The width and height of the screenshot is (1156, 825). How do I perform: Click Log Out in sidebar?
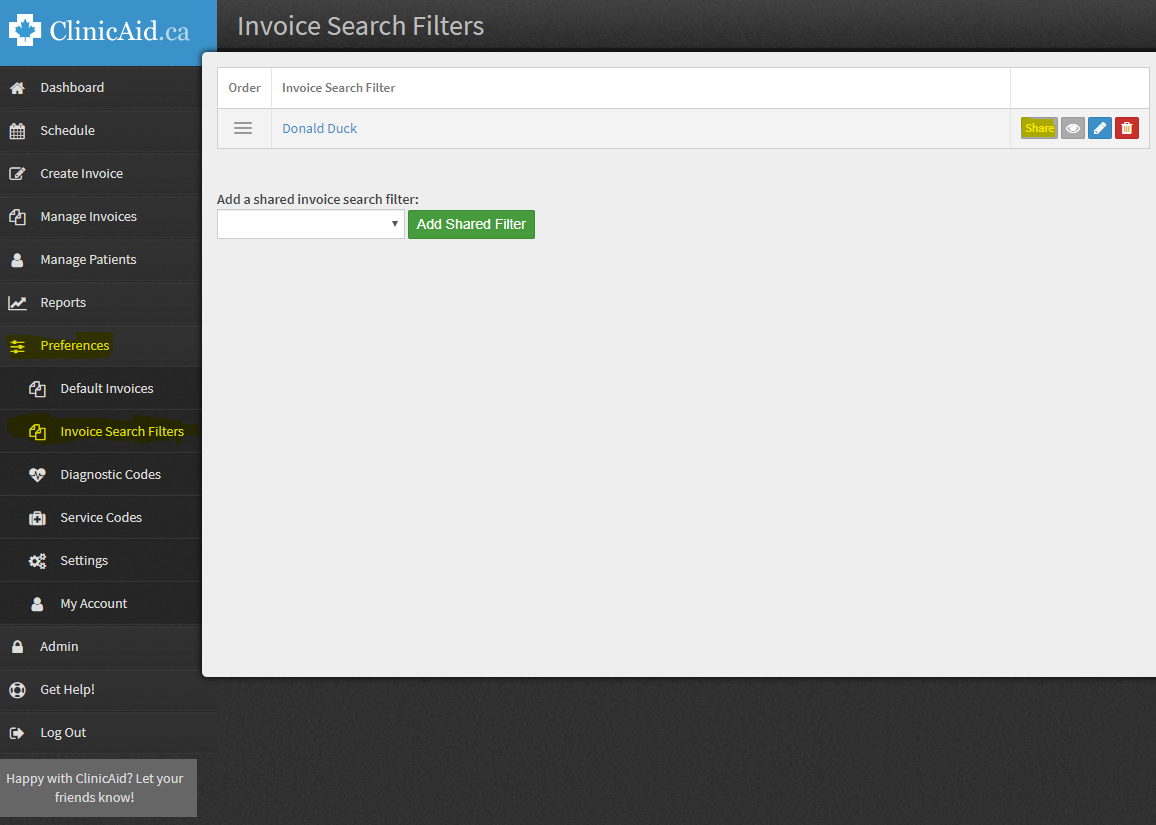(x=101, y=733)
